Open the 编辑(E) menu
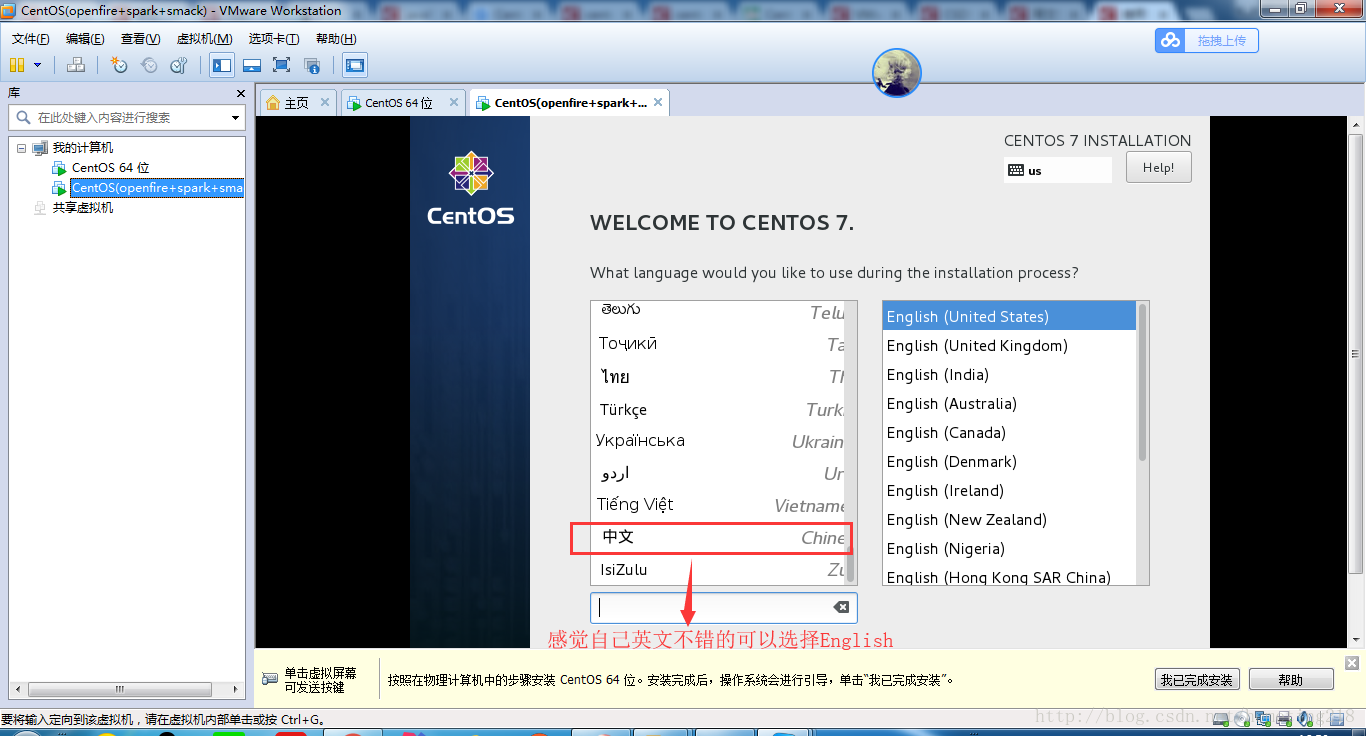Image resolution: width=1366 pixels, height=736 pixels. 85,39
